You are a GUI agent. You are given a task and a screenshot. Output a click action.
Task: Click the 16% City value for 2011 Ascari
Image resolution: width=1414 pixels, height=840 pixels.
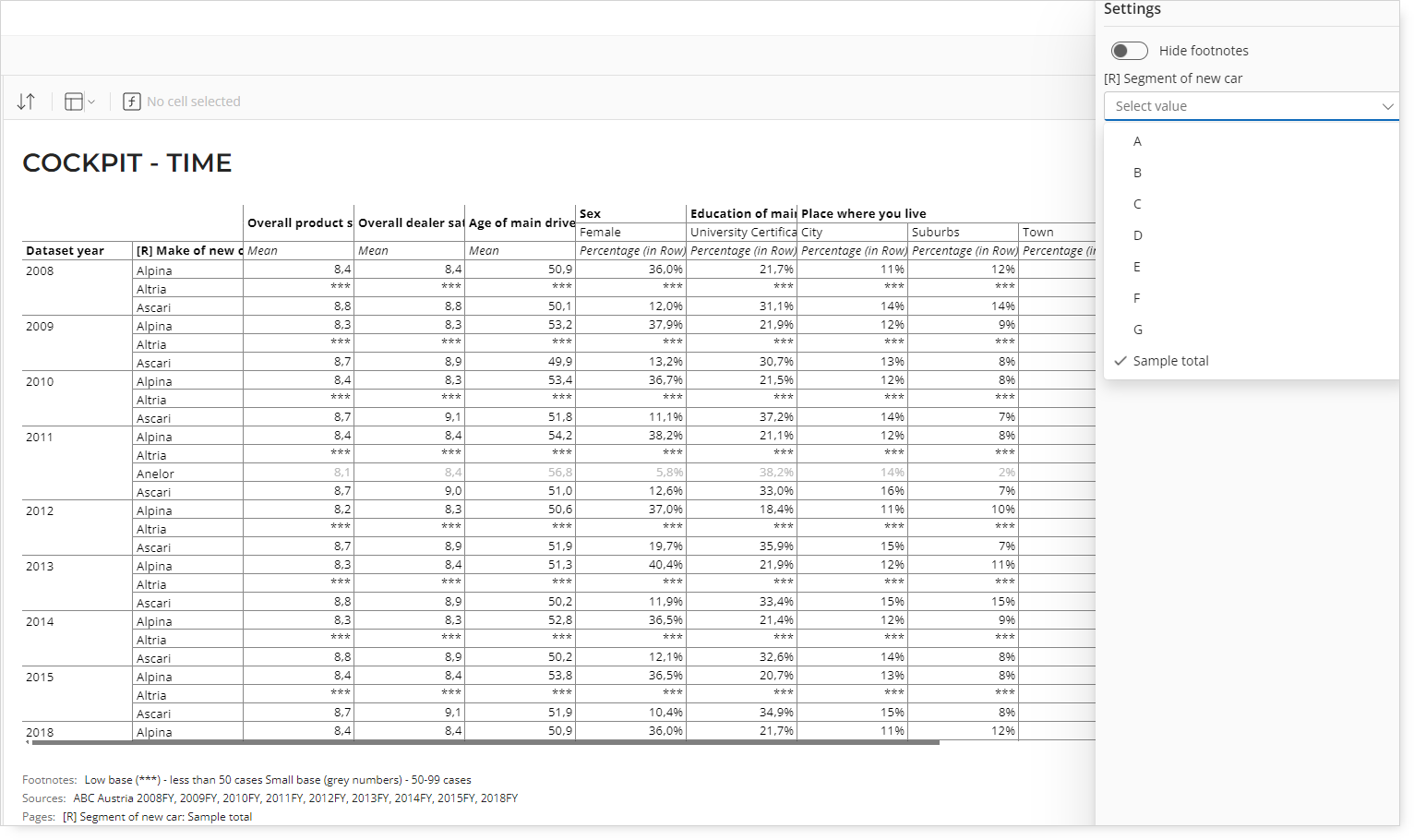click(893, 491)
